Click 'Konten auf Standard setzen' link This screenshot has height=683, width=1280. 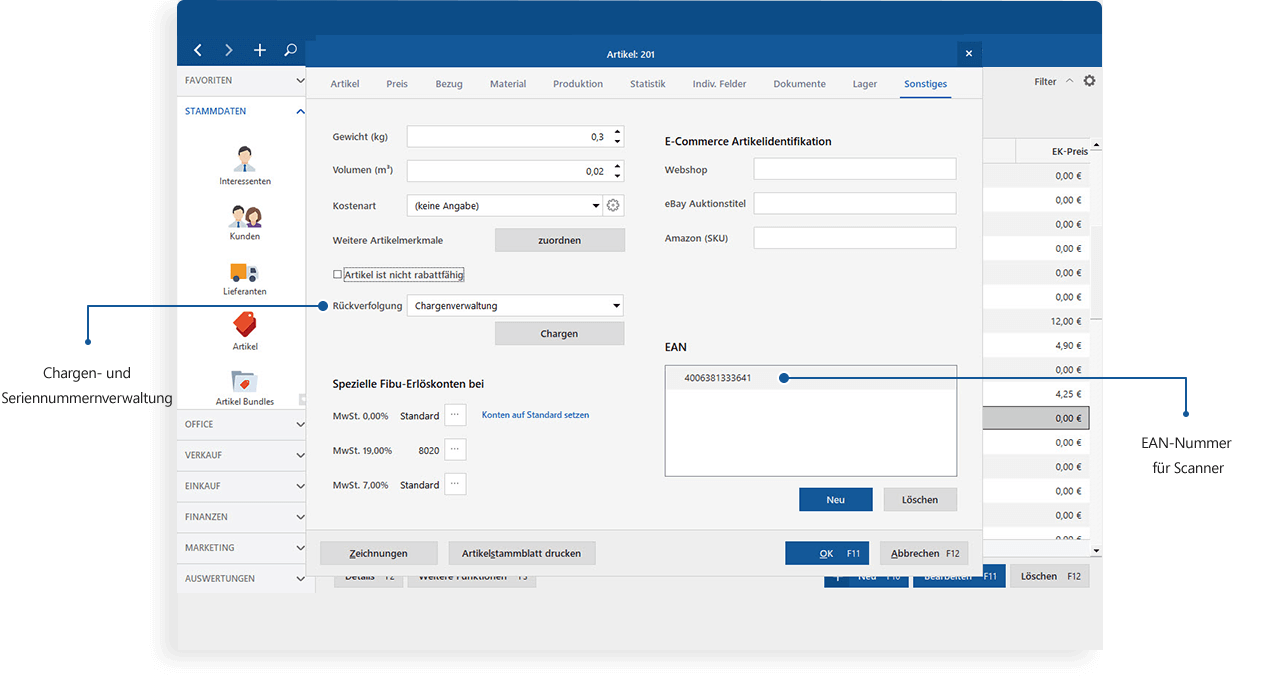click(535, 415)
